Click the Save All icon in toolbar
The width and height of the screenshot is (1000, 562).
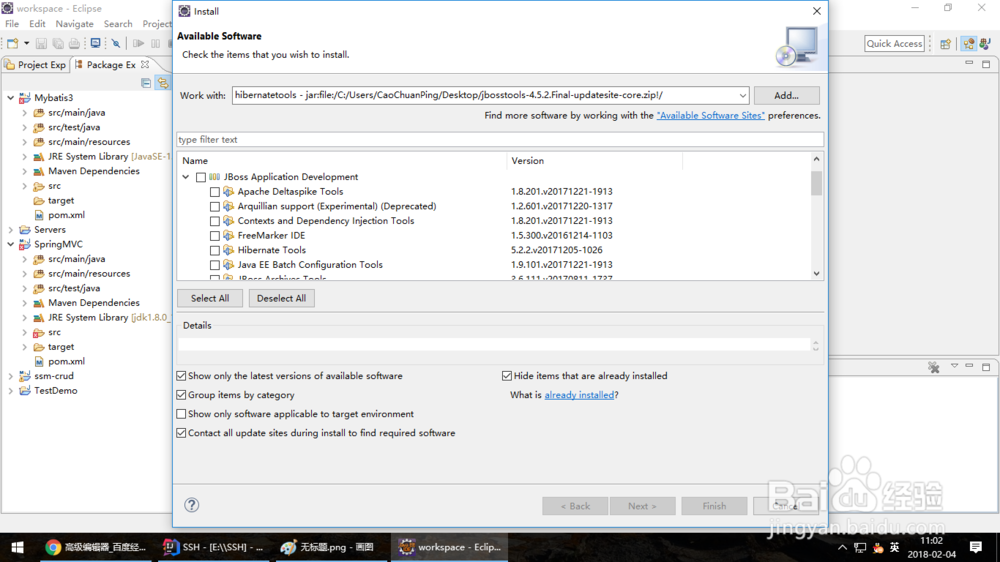[x=58, y=43]
